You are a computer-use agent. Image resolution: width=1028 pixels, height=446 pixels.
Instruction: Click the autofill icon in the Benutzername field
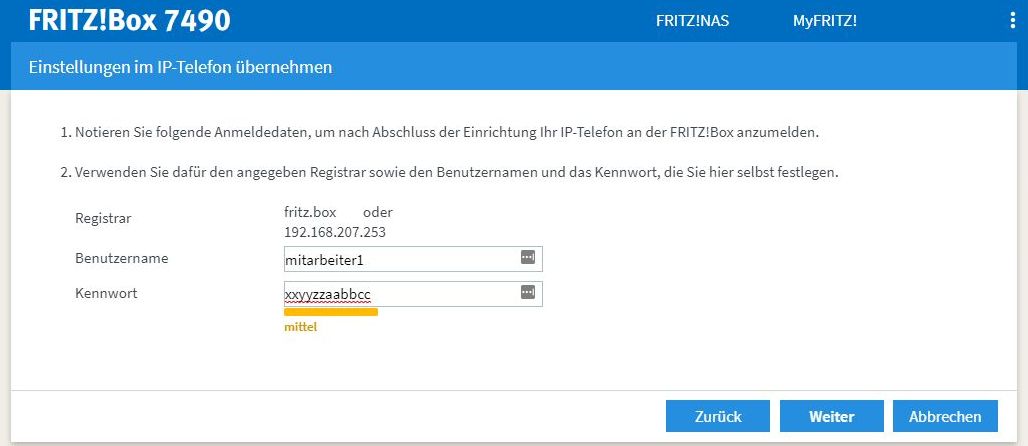[528, 258]
